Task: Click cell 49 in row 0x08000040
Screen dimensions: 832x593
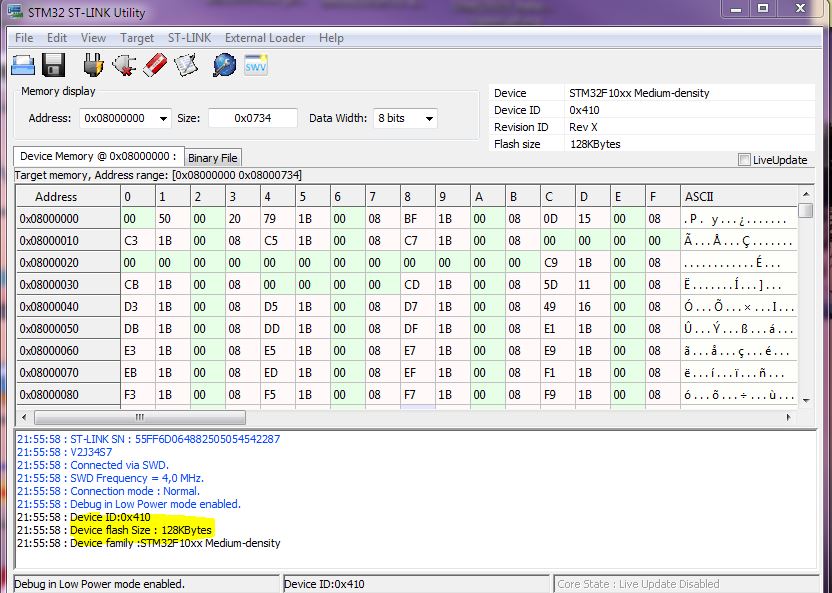Action: 558,307
